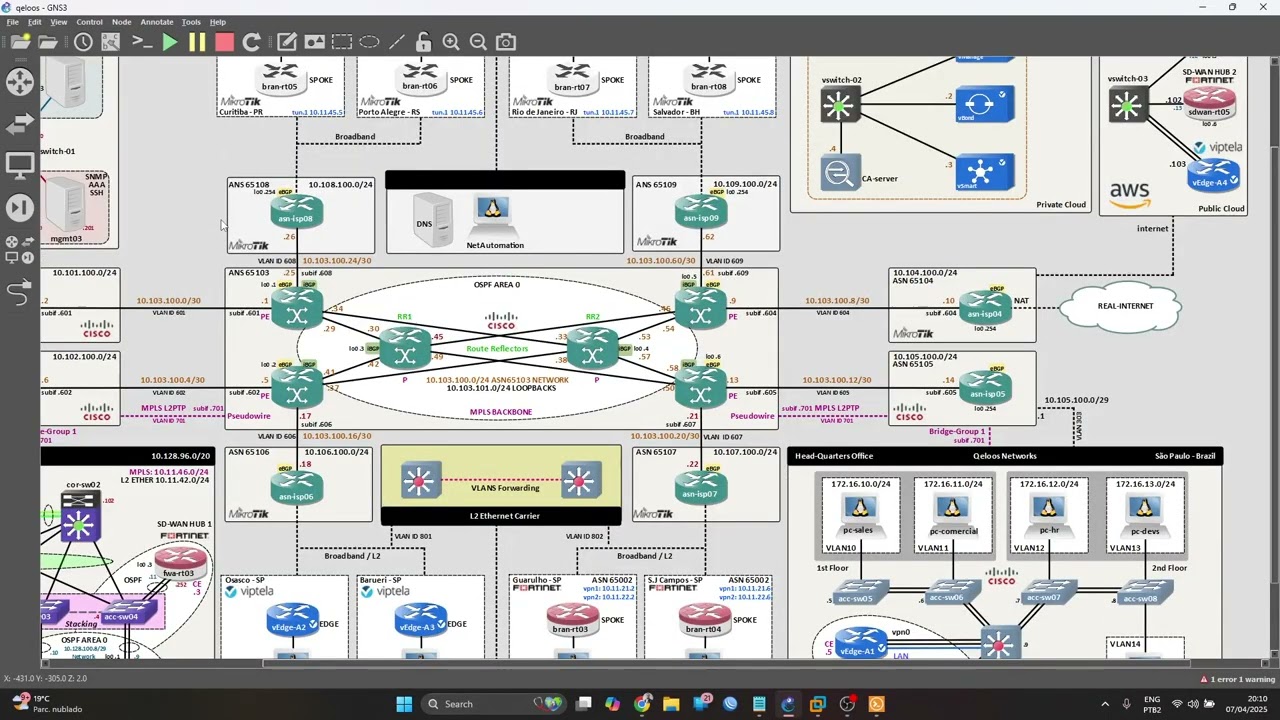Click the New blank project toolbar icon
Viewport: 1280px width, 720px height.
(20, 42)
